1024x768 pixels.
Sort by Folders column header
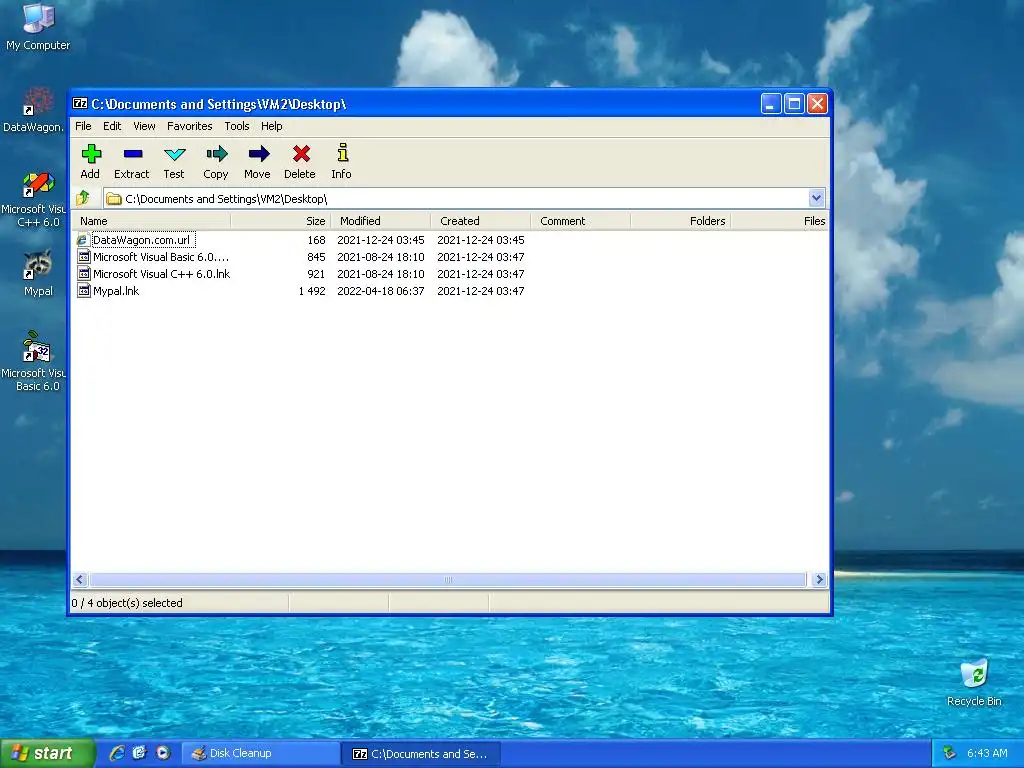pyautogui.click(x=680, y=221)
